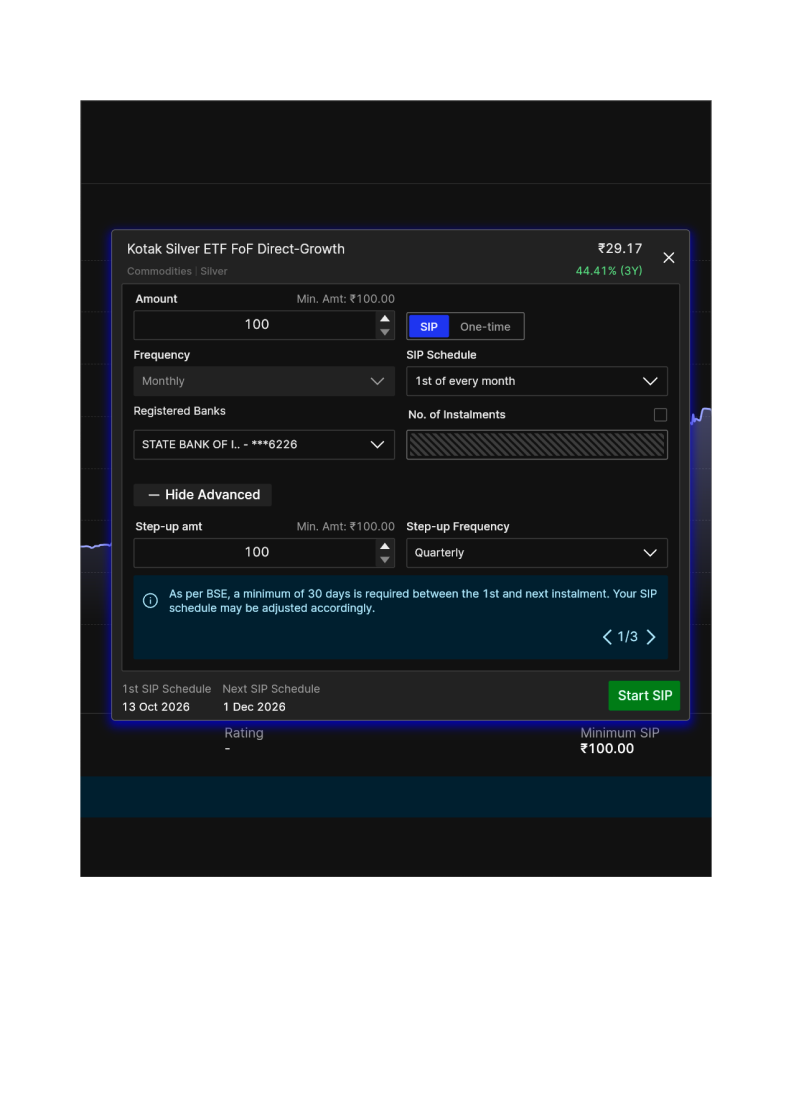The height and width of the screenshot is (1120, 792).
Task: Click the Amount input field
Action: [256, 325]
